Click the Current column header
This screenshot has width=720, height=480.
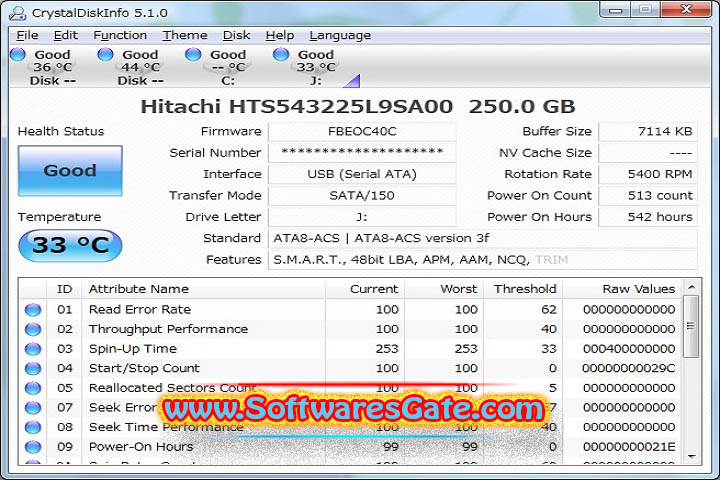[x=365, y=289]
